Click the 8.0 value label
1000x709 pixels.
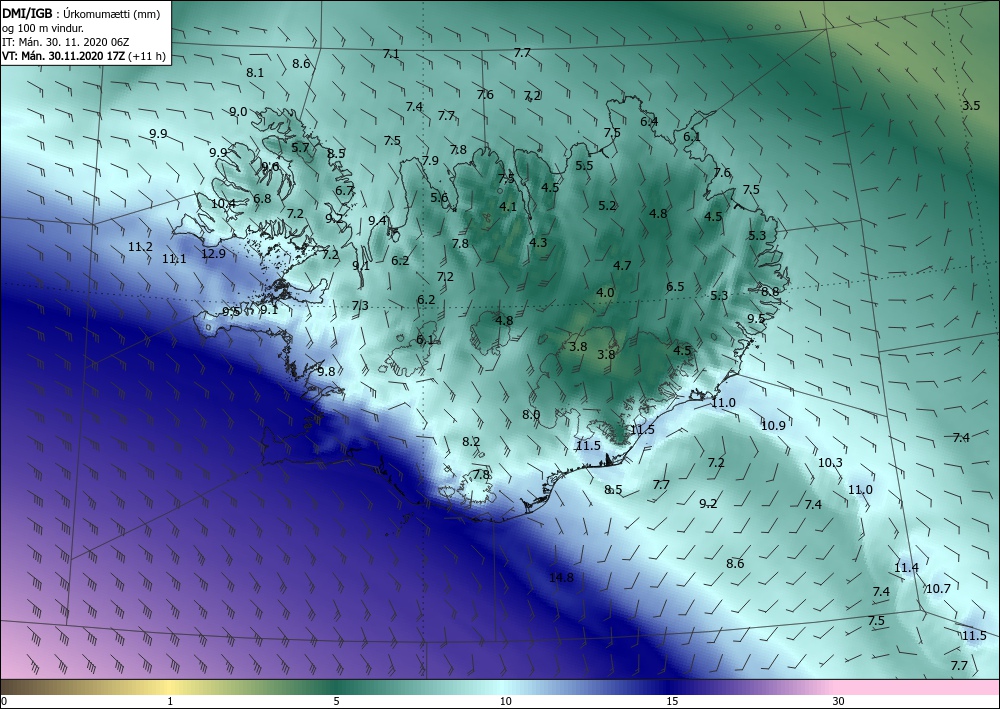pyautogui.click(x=531, y=414)
